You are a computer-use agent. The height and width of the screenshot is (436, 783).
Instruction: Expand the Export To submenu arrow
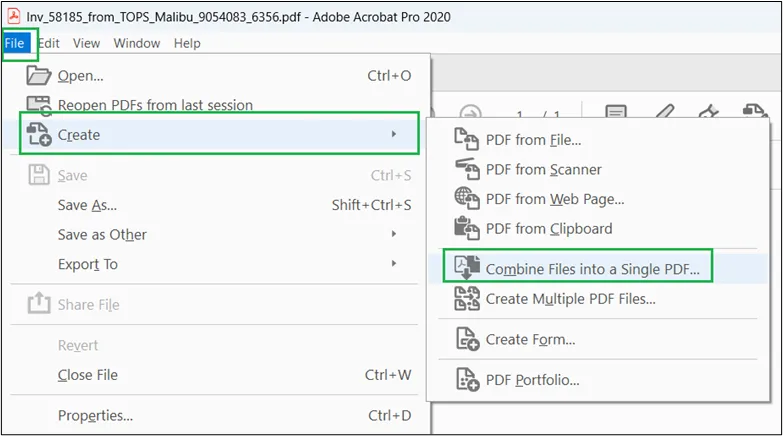pos(394,264)
